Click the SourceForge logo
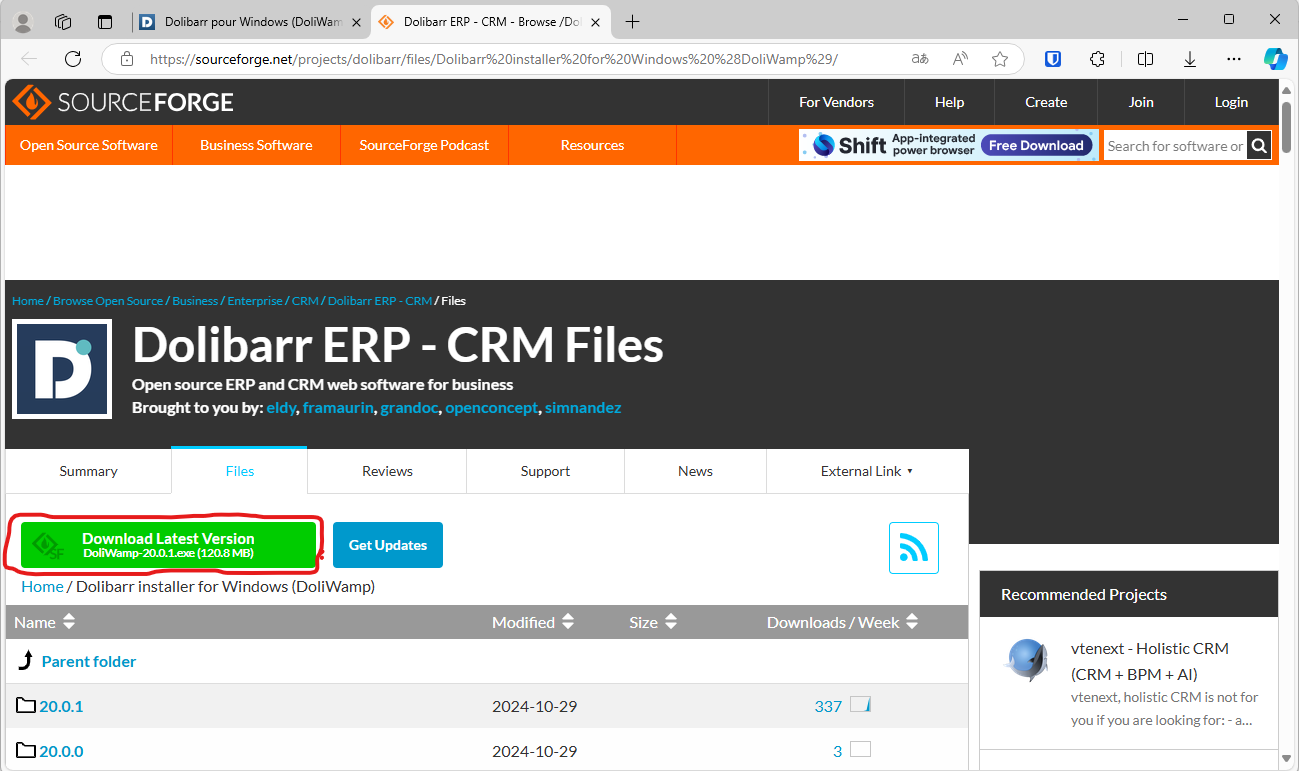This screenshot has width=1299, height=771. (x=123, y=102)
